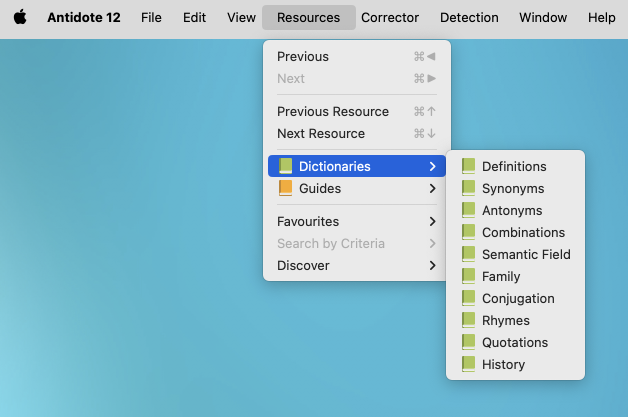Viewport: 628px width, 417px height.
Task: Click the green book icon beside Conjugation
Action: 468,298
